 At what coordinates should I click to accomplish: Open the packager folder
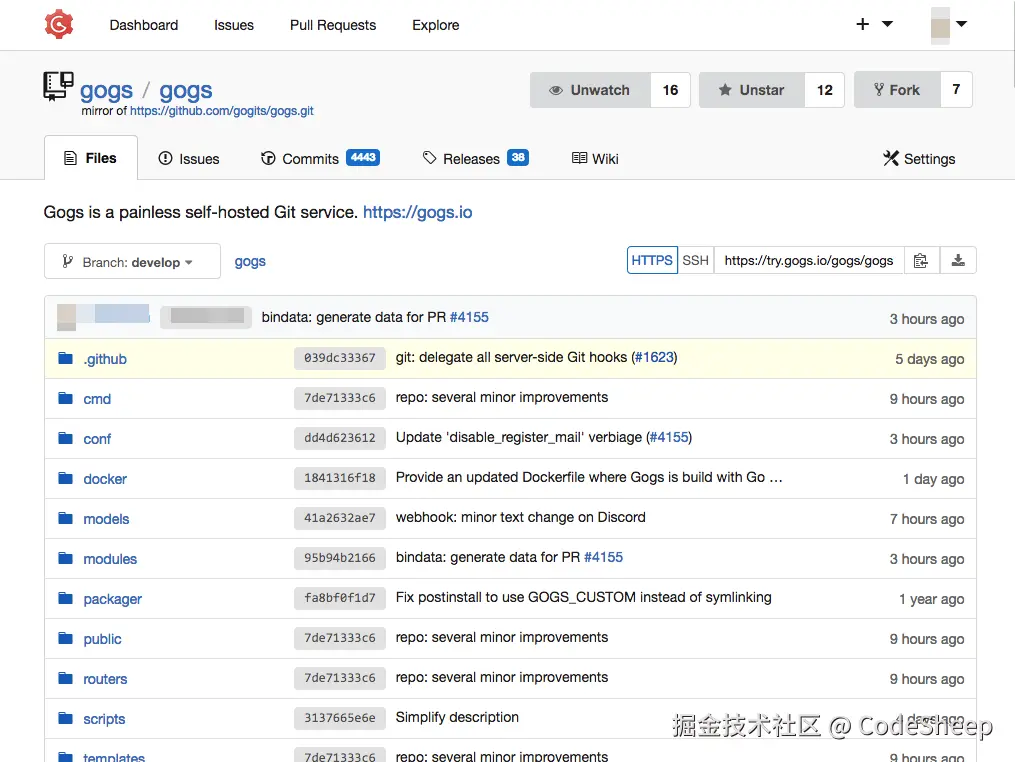(113, 600)
